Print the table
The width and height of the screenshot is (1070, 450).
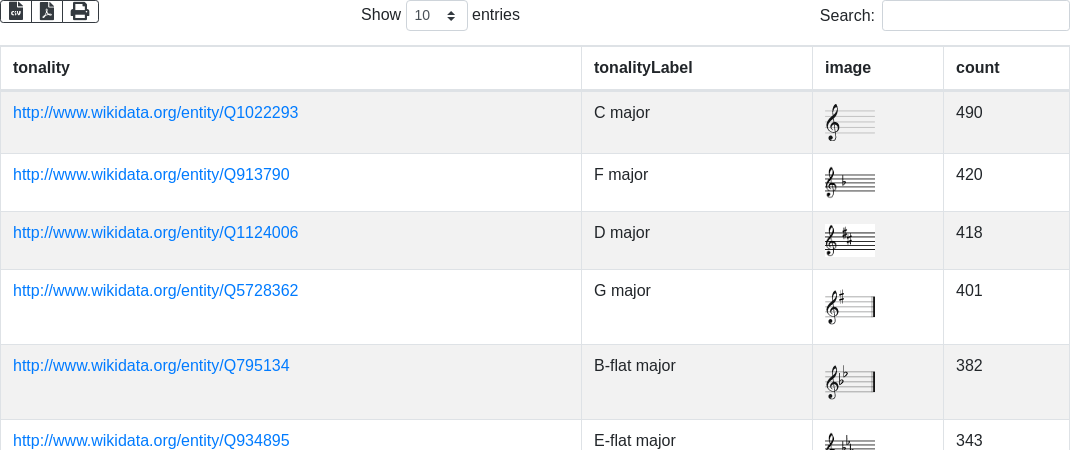(80, 11)
